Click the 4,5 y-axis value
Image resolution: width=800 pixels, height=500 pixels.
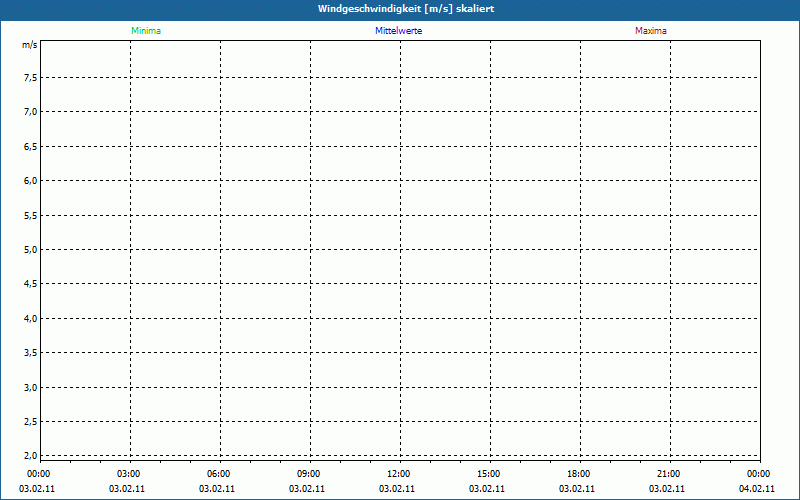click(31, 284)
